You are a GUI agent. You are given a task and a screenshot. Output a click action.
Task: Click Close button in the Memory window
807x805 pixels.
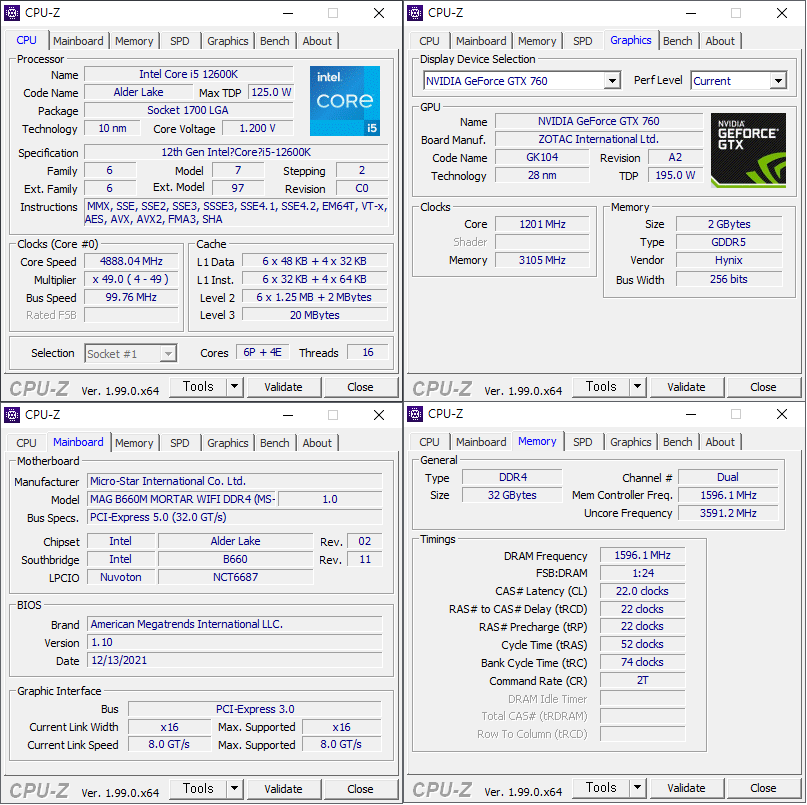763,788
